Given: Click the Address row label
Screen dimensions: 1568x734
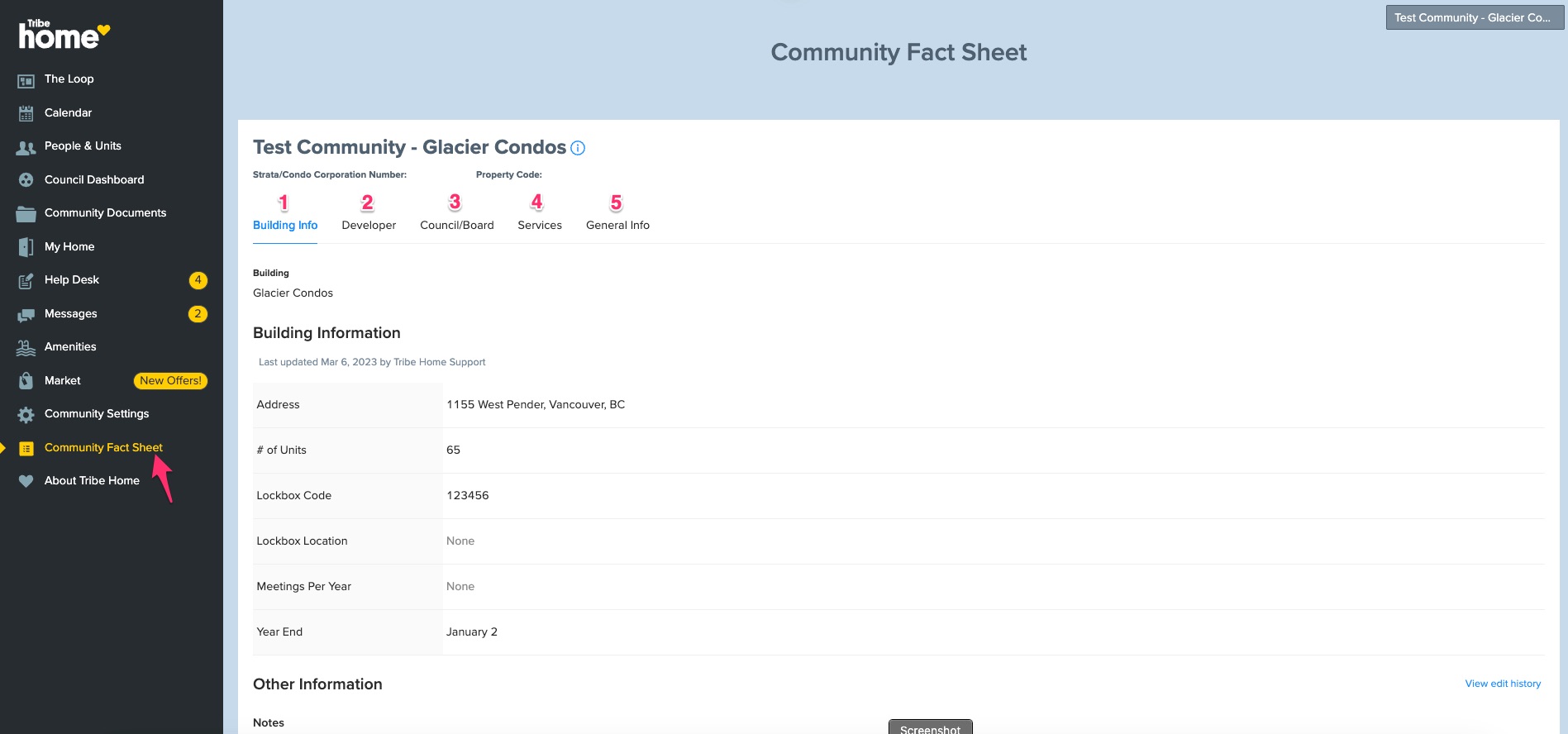Looking at the screenshot, I should [x=278, y=404].
